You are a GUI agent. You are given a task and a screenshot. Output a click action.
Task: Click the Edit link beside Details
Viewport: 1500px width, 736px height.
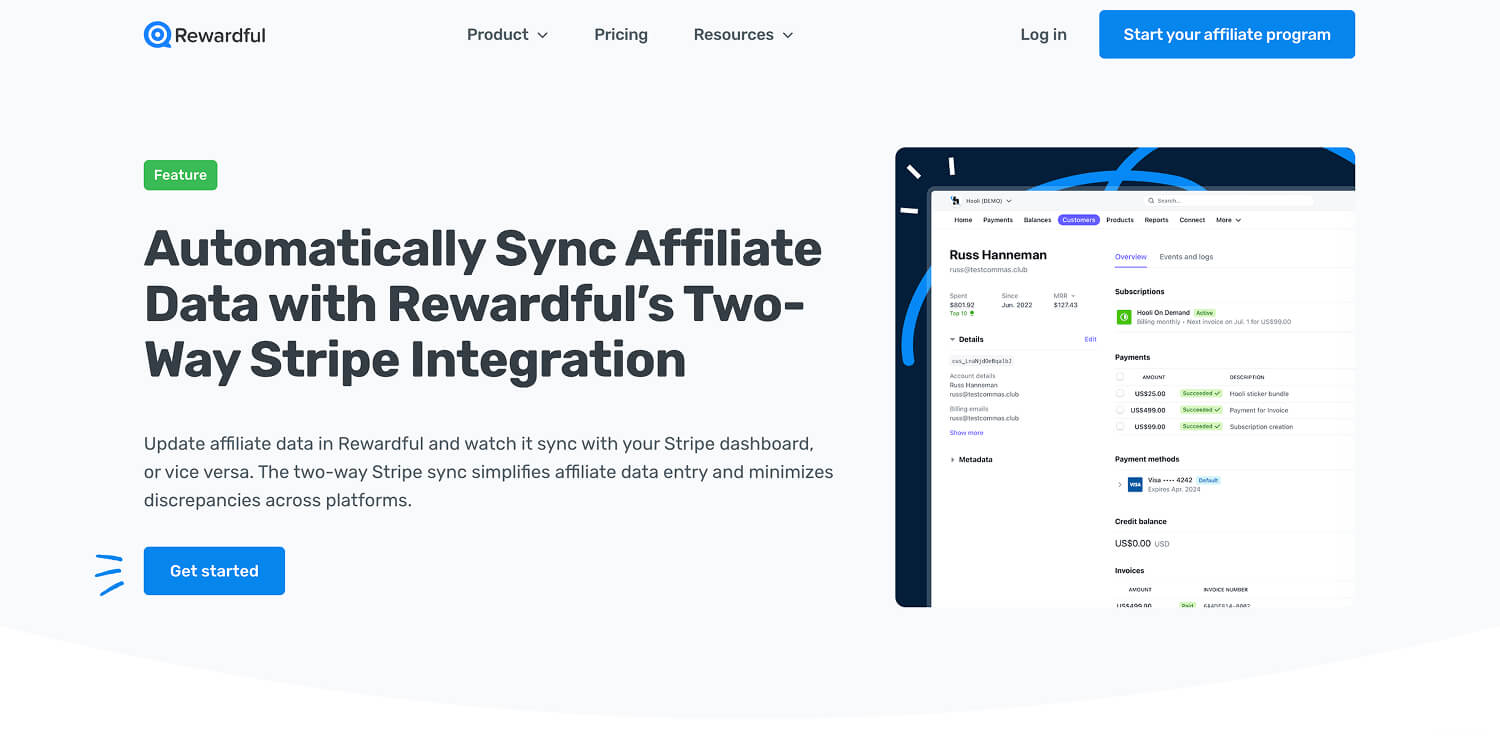[1090, 339]
